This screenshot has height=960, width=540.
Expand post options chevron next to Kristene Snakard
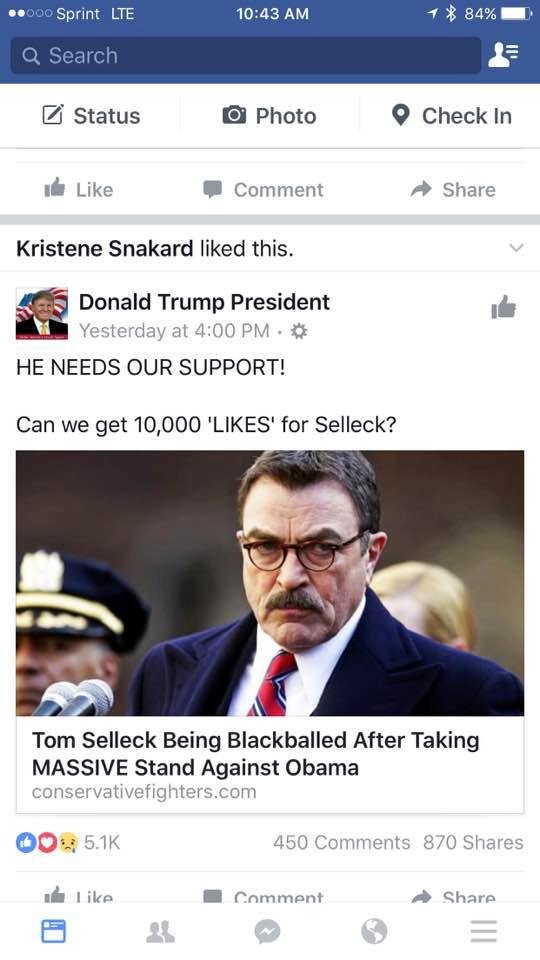pos(517,248)
